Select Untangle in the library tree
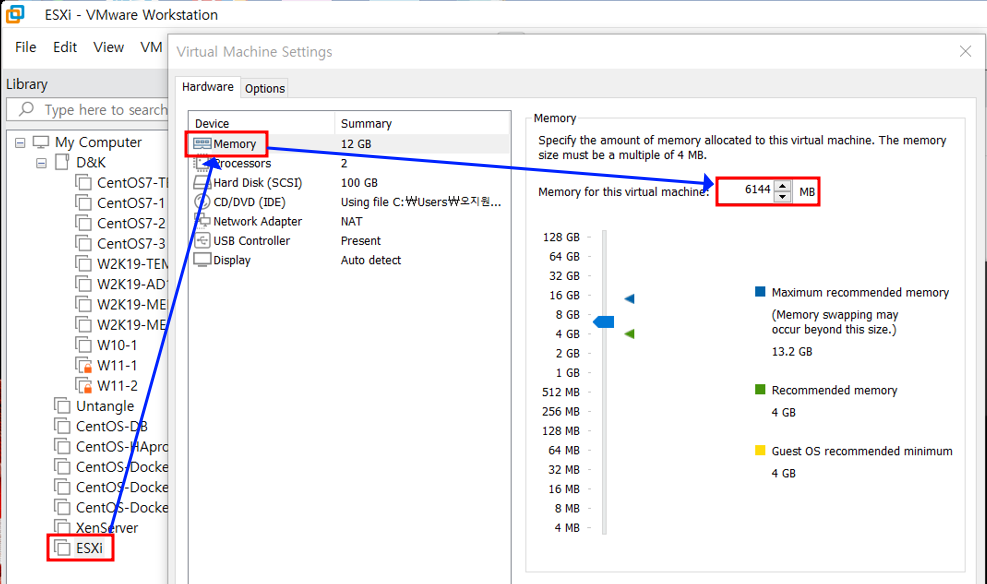987x584 pixels. pyautogui.click(x=105, y=406)
